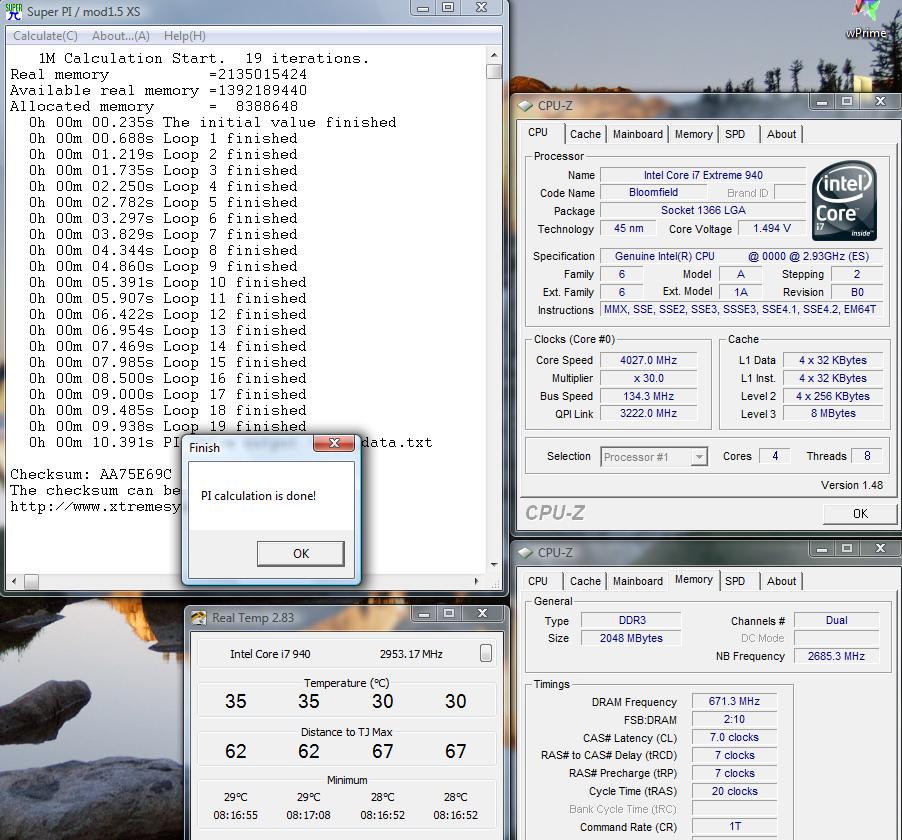Minimize the lower CPU-Z window

[x=822, y=549]
